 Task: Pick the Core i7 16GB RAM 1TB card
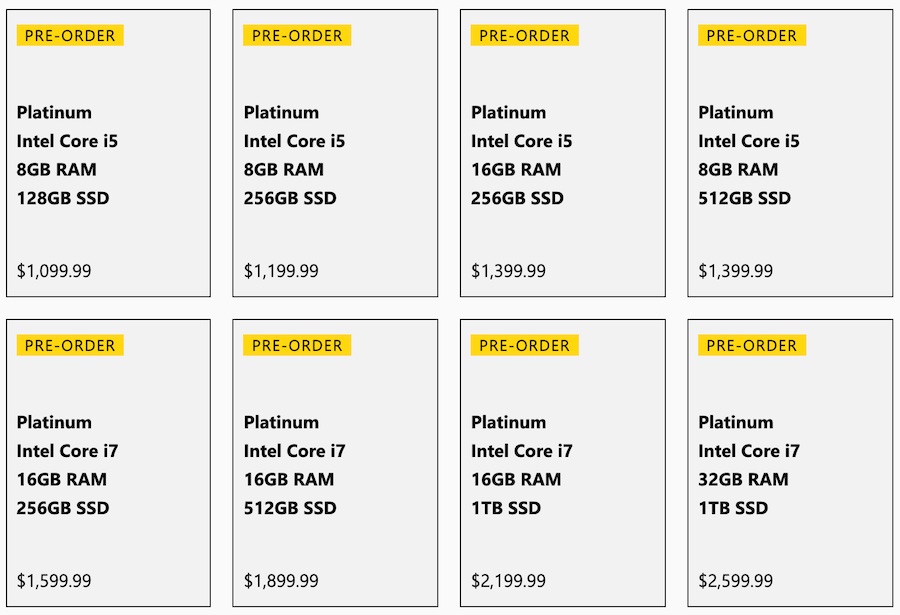tap(562, 465)
